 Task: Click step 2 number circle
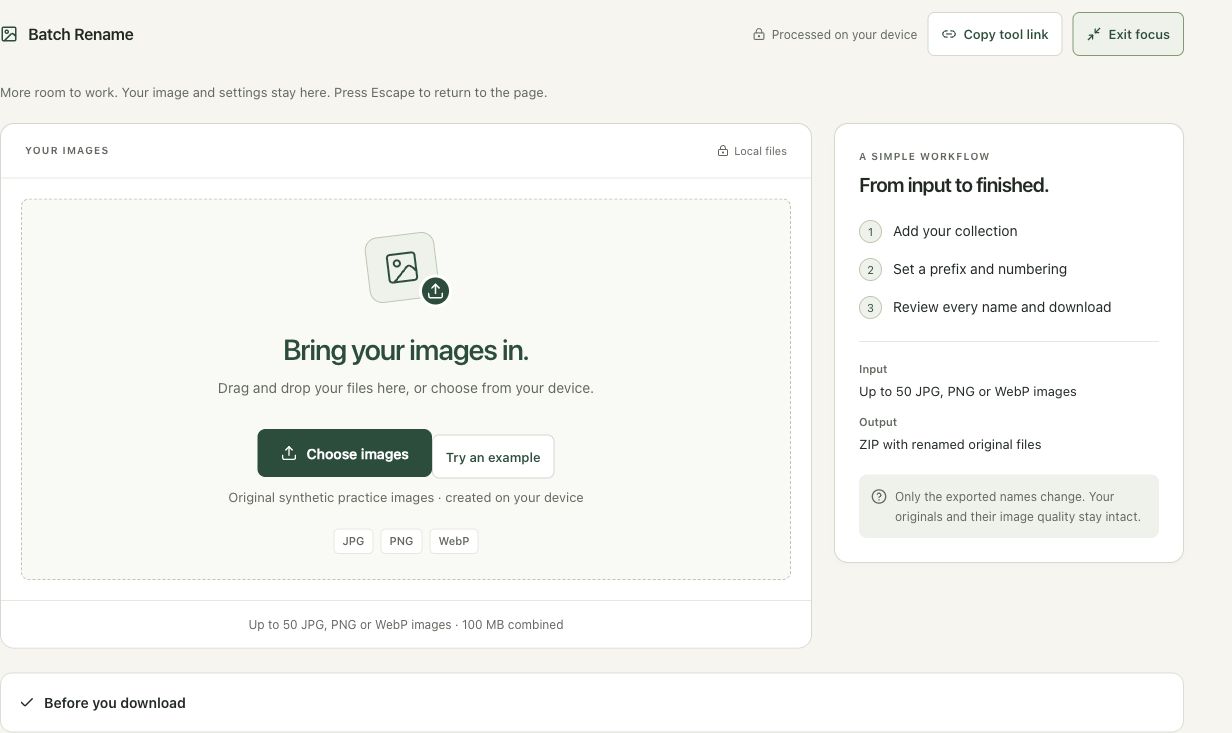[x=870, y=270]
